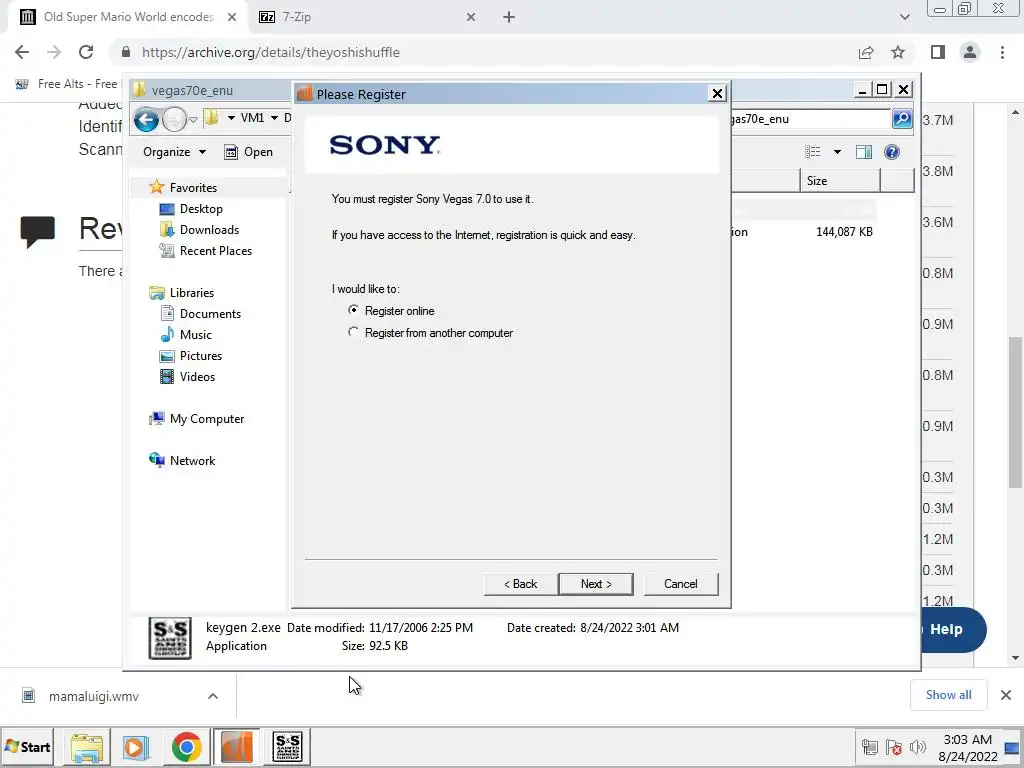Open the Organize menu in Explorer
The width and height of the screenshot is (1024, 768).
pos(174,152)
